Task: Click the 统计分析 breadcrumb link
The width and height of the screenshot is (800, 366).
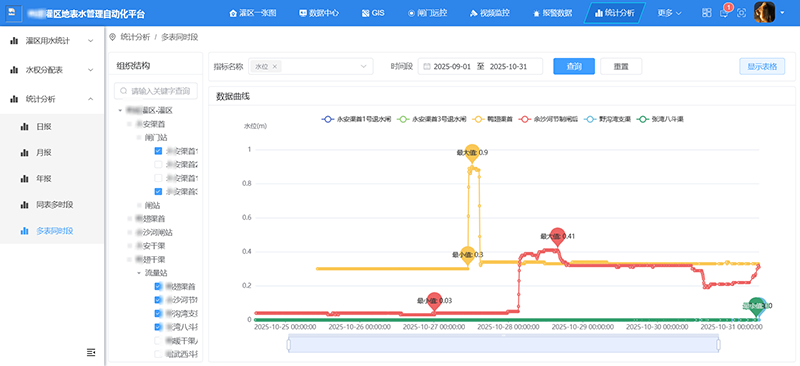Action: (135, 37)
